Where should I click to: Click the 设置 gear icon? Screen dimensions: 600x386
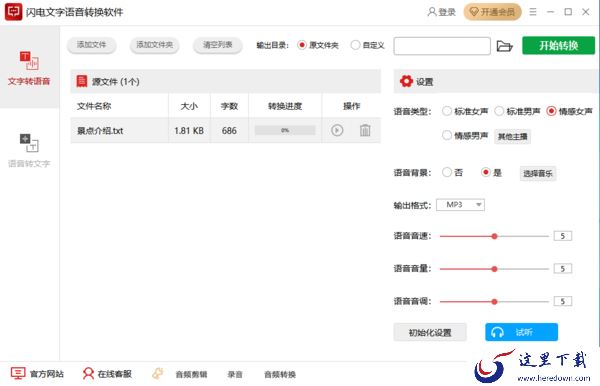tap(406, 81)
